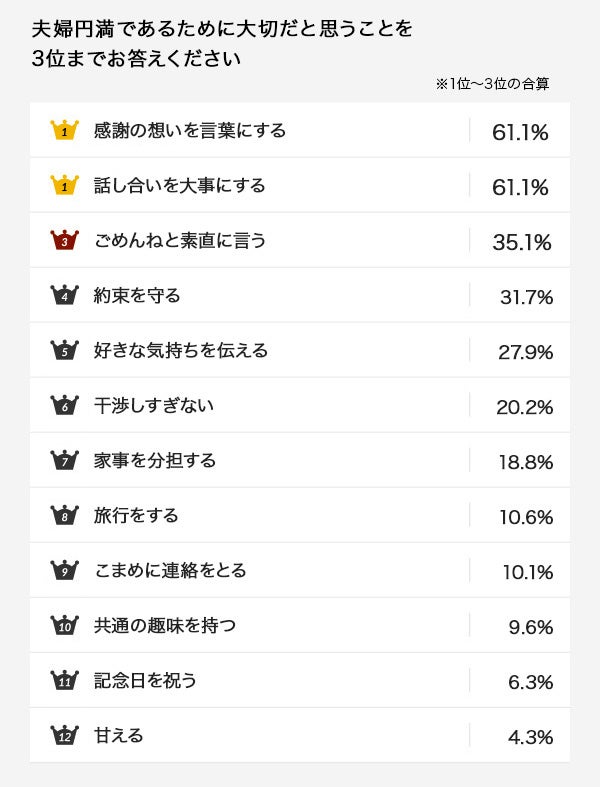The height and width of the screenshot is (787, 600).
Task: Click the survey question heading at top
Action: (x=222, y=42)
